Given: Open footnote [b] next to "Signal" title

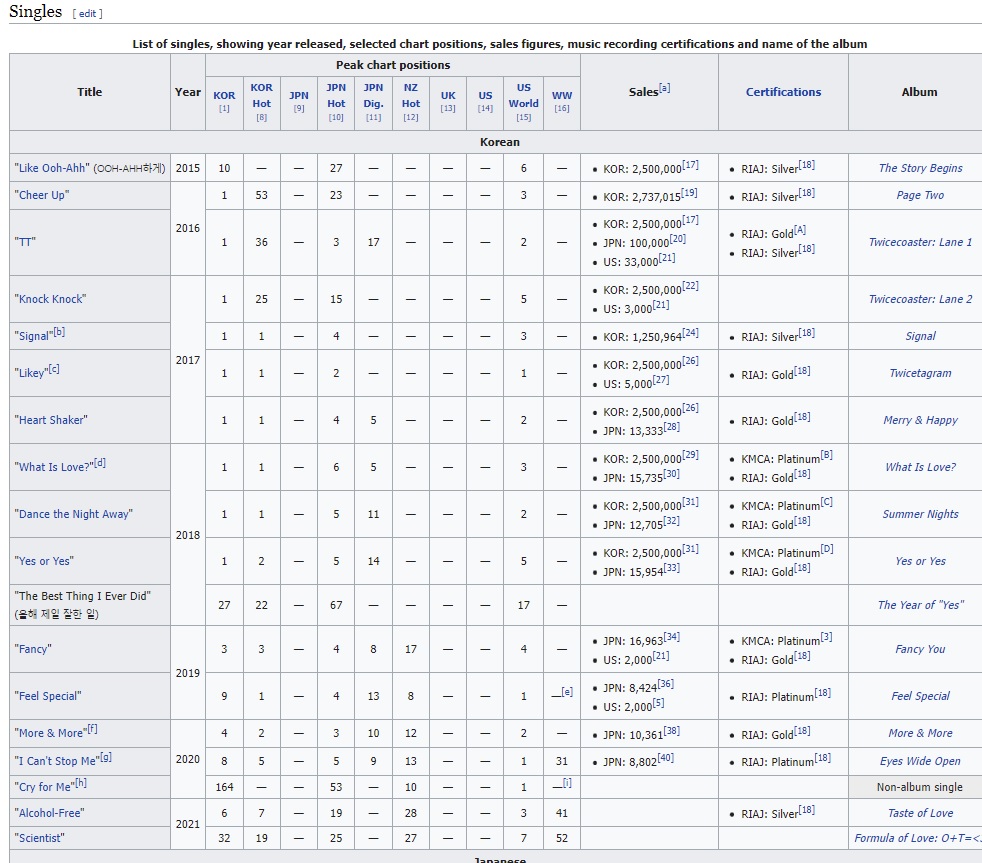Looking at the screenshot, I should [59, 332].
